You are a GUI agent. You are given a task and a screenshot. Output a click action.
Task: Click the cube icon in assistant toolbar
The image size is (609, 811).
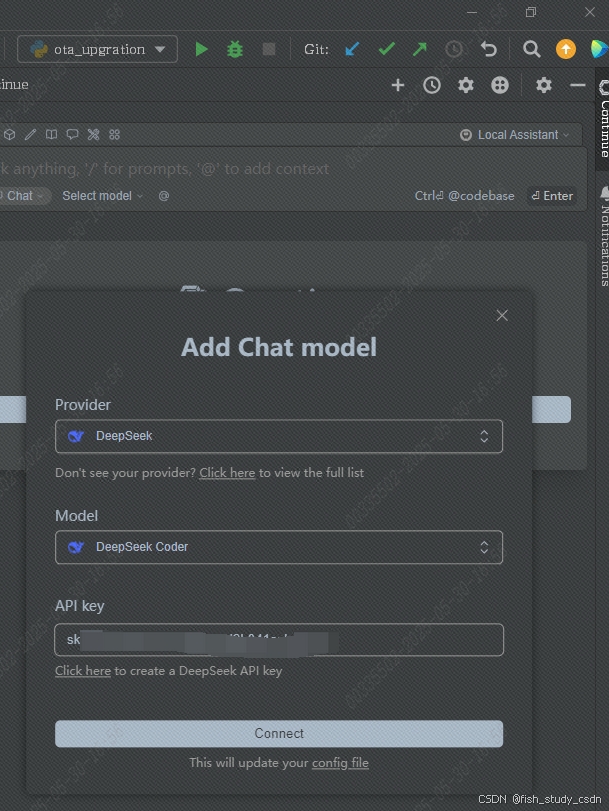click(x=9, y=134)
